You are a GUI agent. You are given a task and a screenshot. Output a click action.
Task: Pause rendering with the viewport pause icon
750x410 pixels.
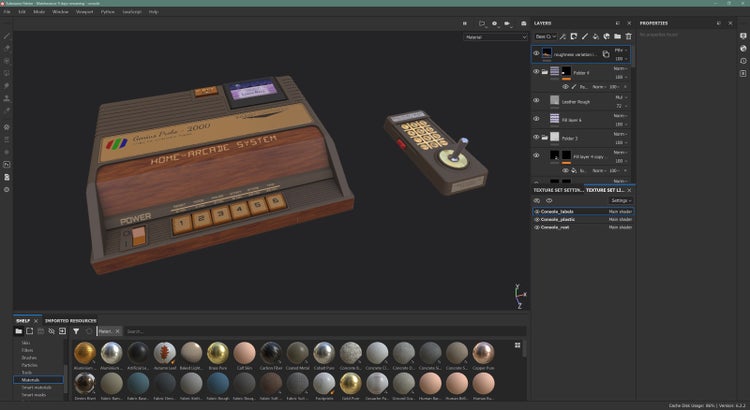[464, 22]
